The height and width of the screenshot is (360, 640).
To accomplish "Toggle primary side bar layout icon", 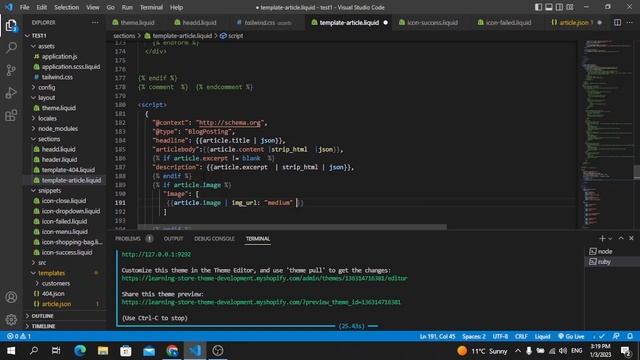I will (x=538, y=7).
